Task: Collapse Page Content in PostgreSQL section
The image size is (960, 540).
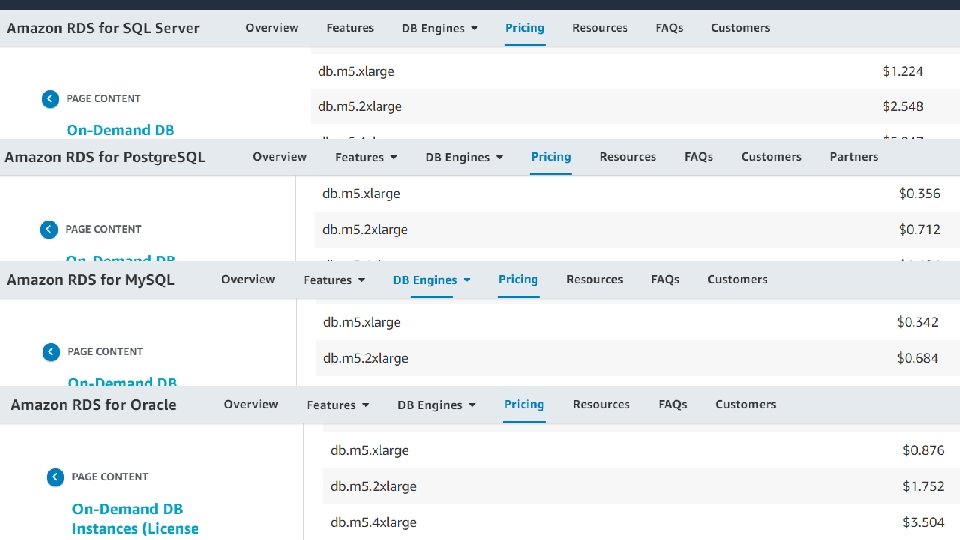Action: click(49, 230)
